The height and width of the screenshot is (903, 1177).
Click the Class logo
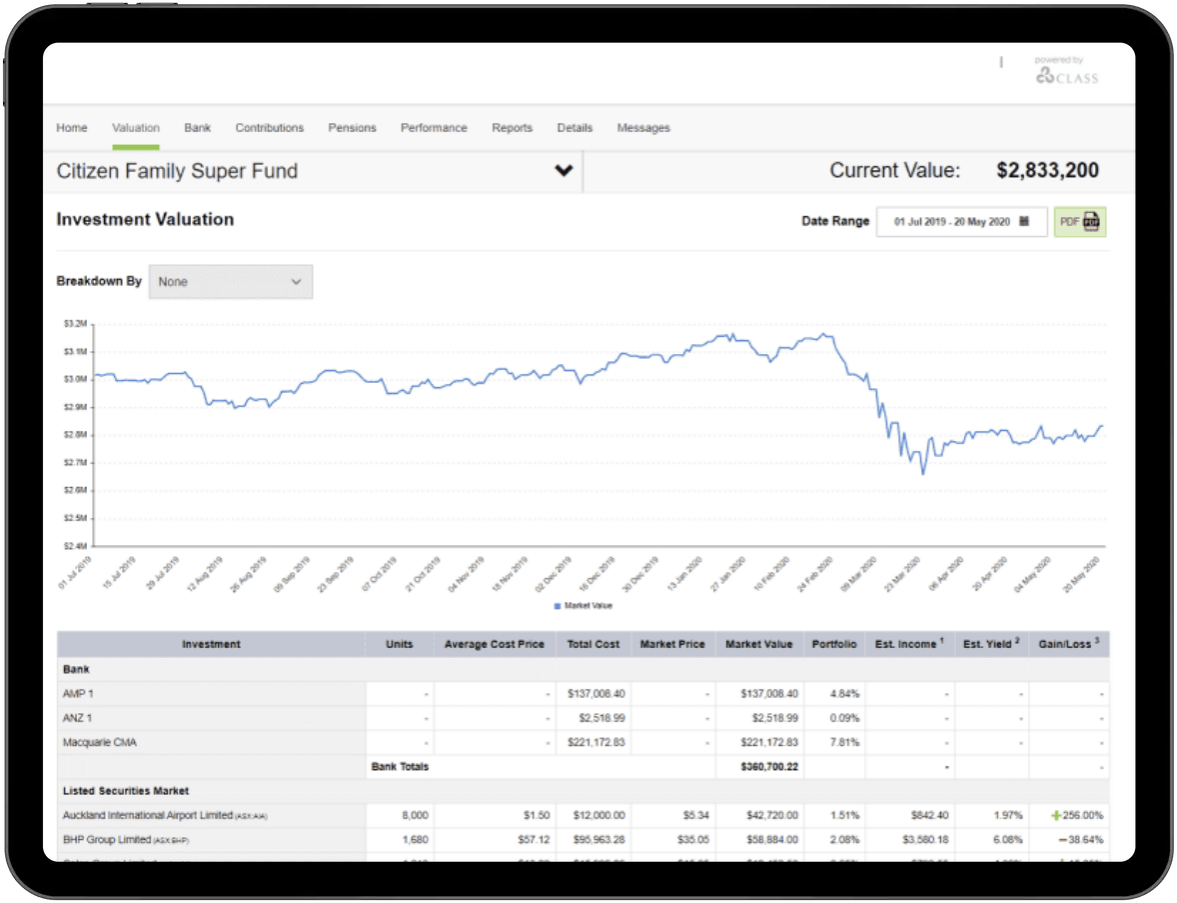tap(1067, 76)
